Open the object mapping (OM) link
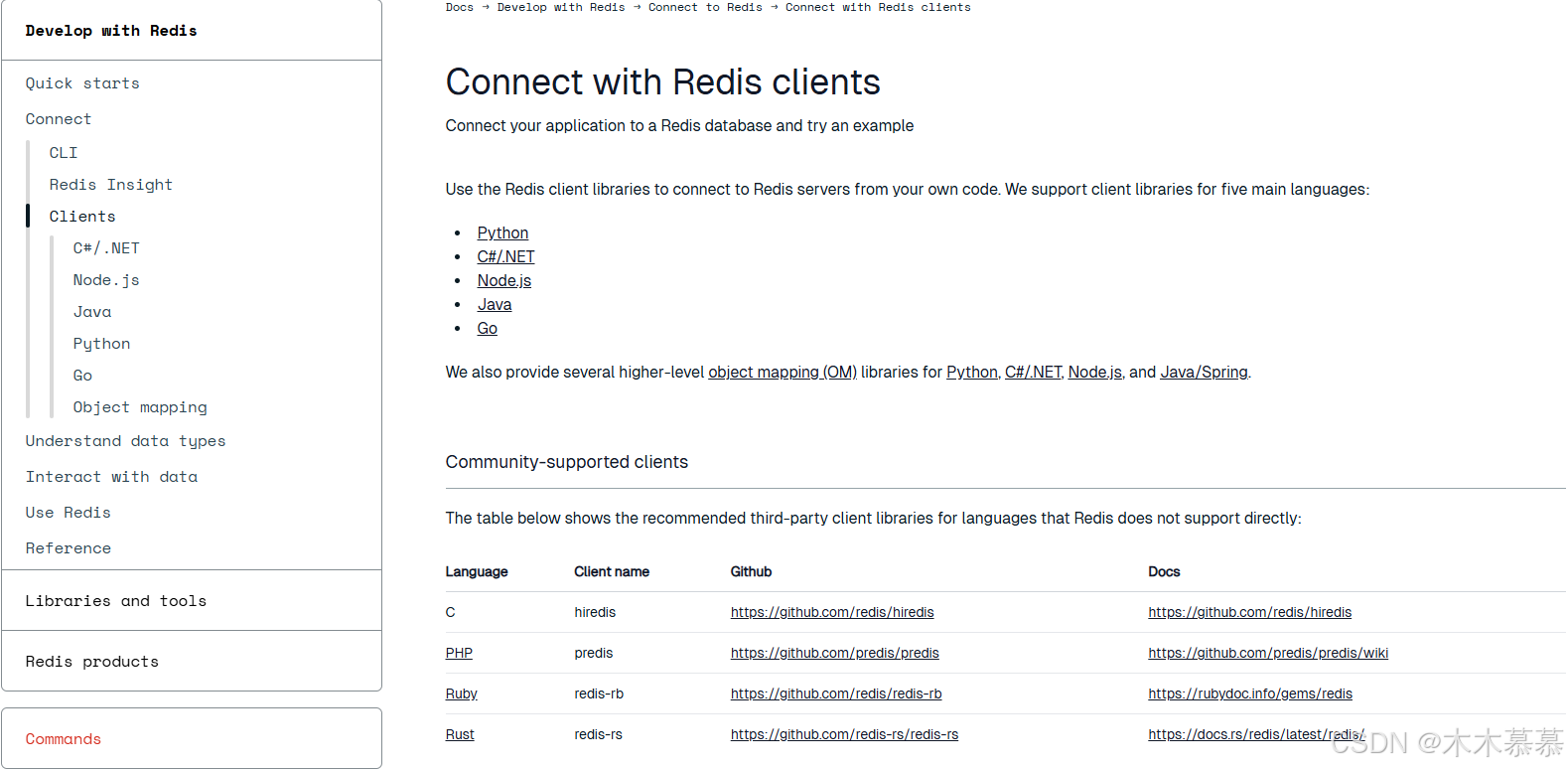 783,372
